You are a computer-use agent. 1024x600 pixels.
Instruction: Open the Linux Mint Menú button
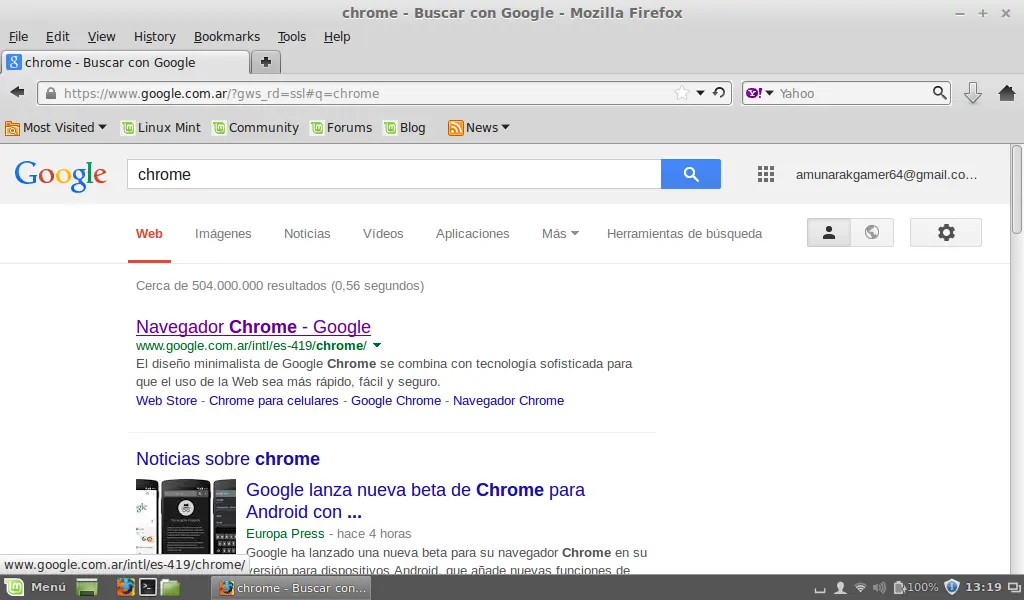tap(37, 587)
